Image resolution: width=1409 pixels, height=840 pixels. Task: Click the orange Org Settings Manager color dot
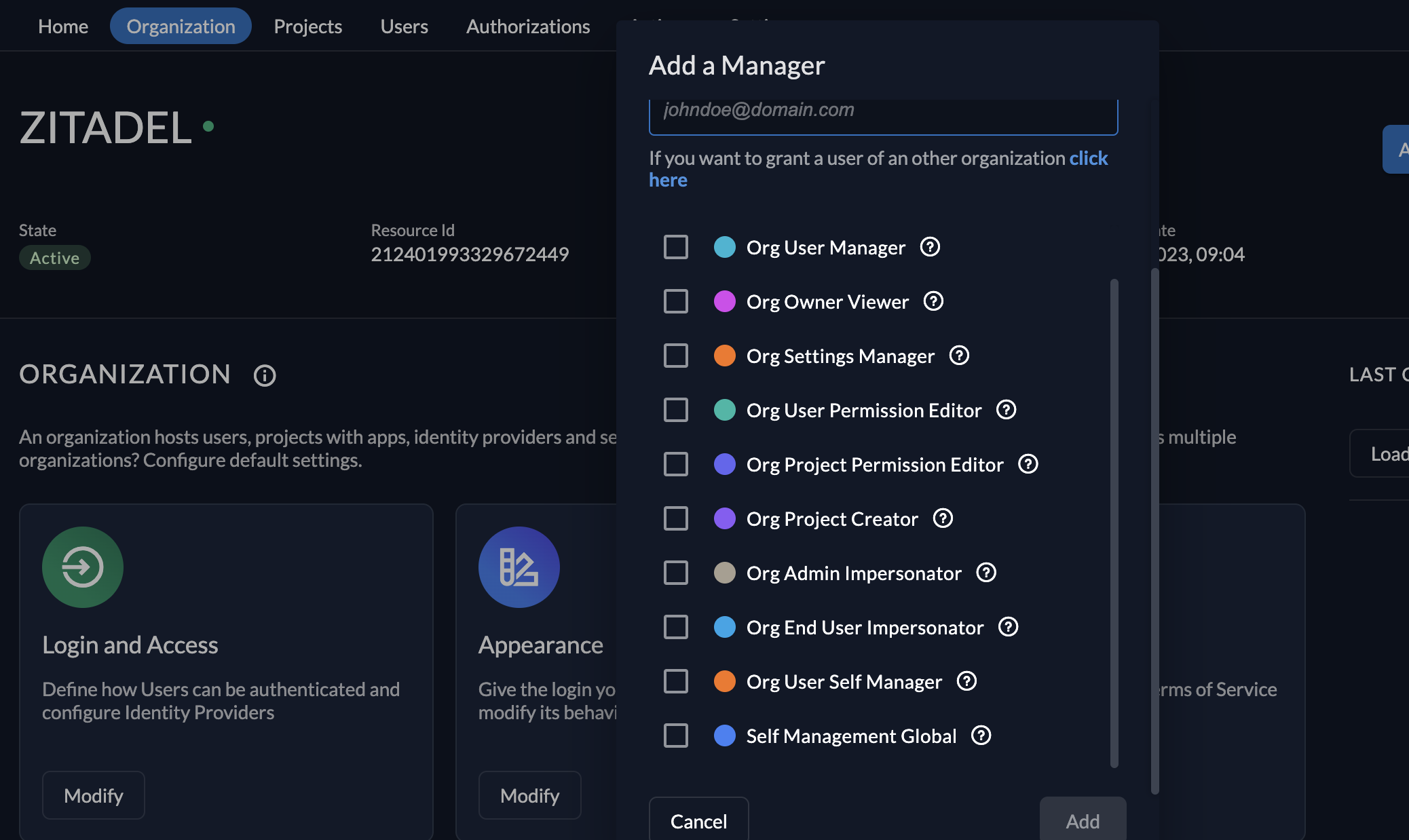coord(725,356)
